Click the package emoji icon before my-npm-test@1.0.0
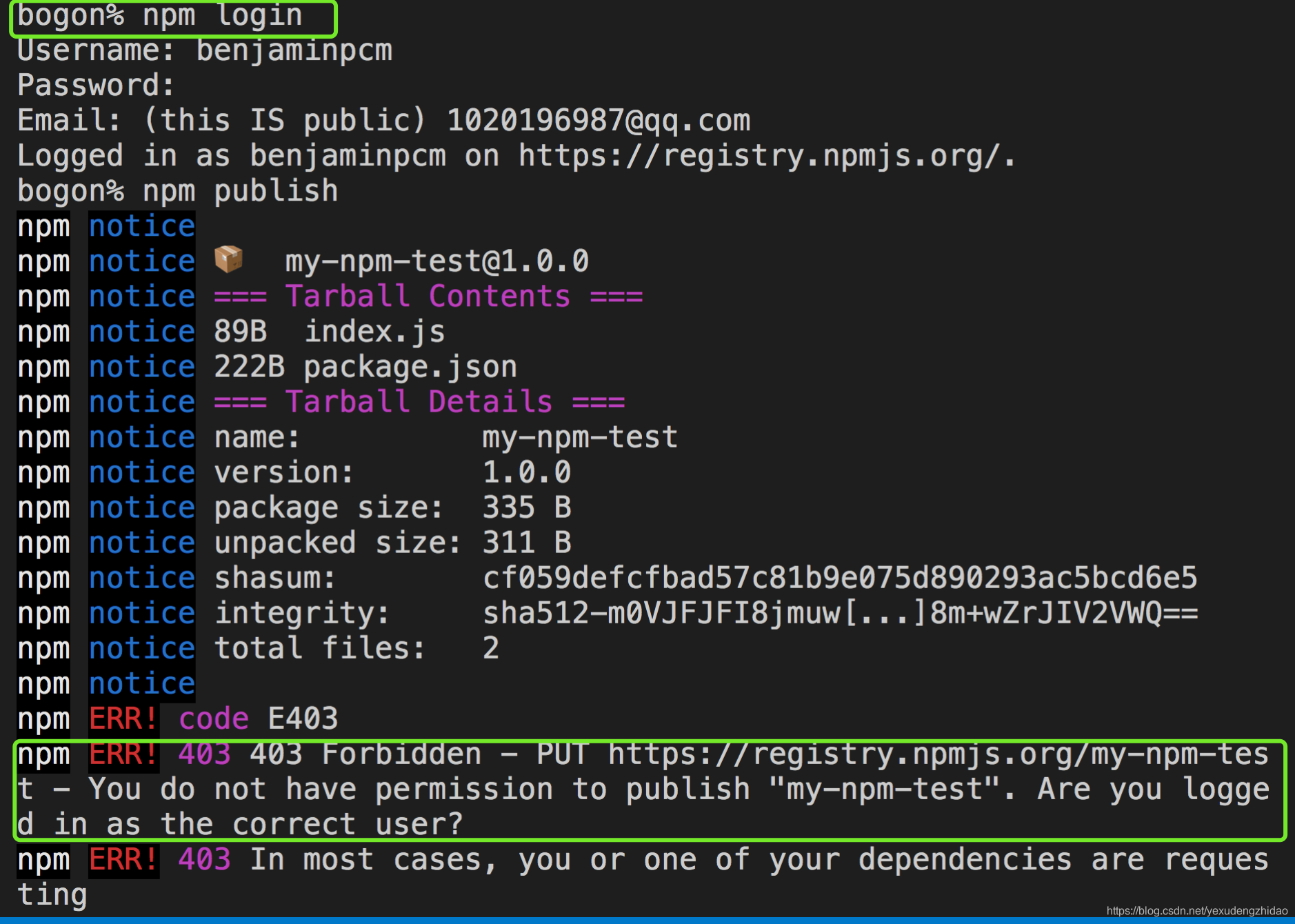The image size is (1295, 924). [229, 259]
